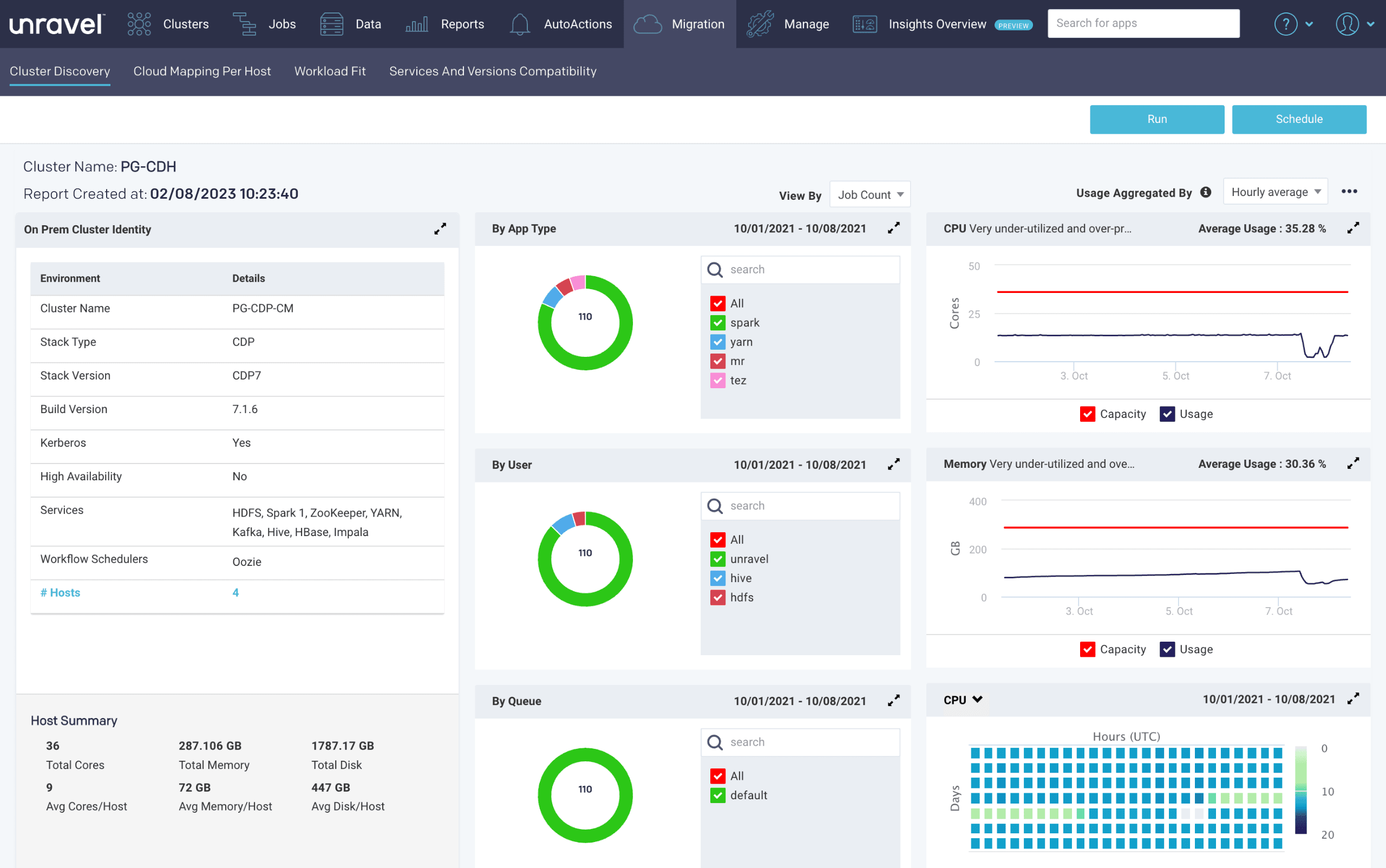Toggle the hive user checkbox
Viewport: 1386px width, 868px height.
717,578
